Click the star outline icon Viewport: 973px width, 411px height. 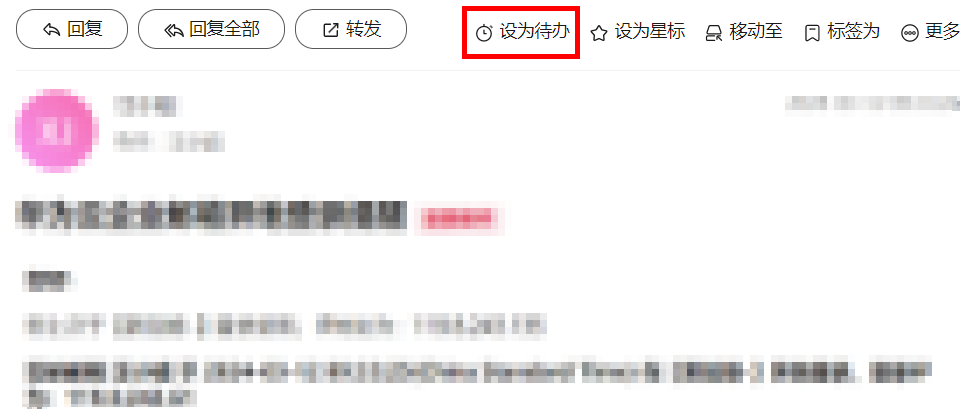tap(599, 33)
